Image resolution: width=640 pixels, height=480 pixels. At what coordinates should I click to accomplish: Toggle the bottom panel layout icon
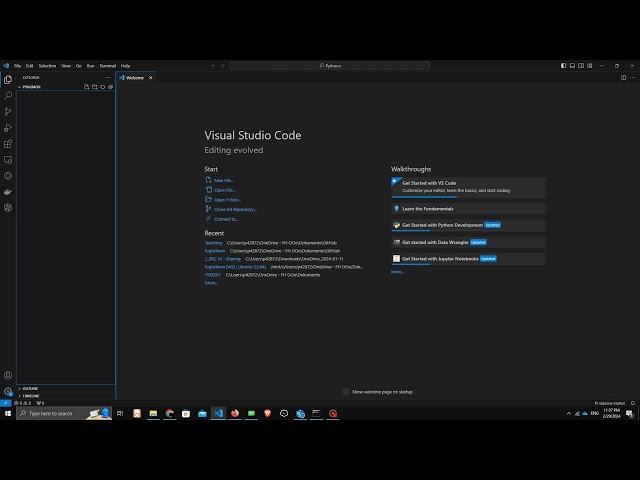tap(572, 65)
